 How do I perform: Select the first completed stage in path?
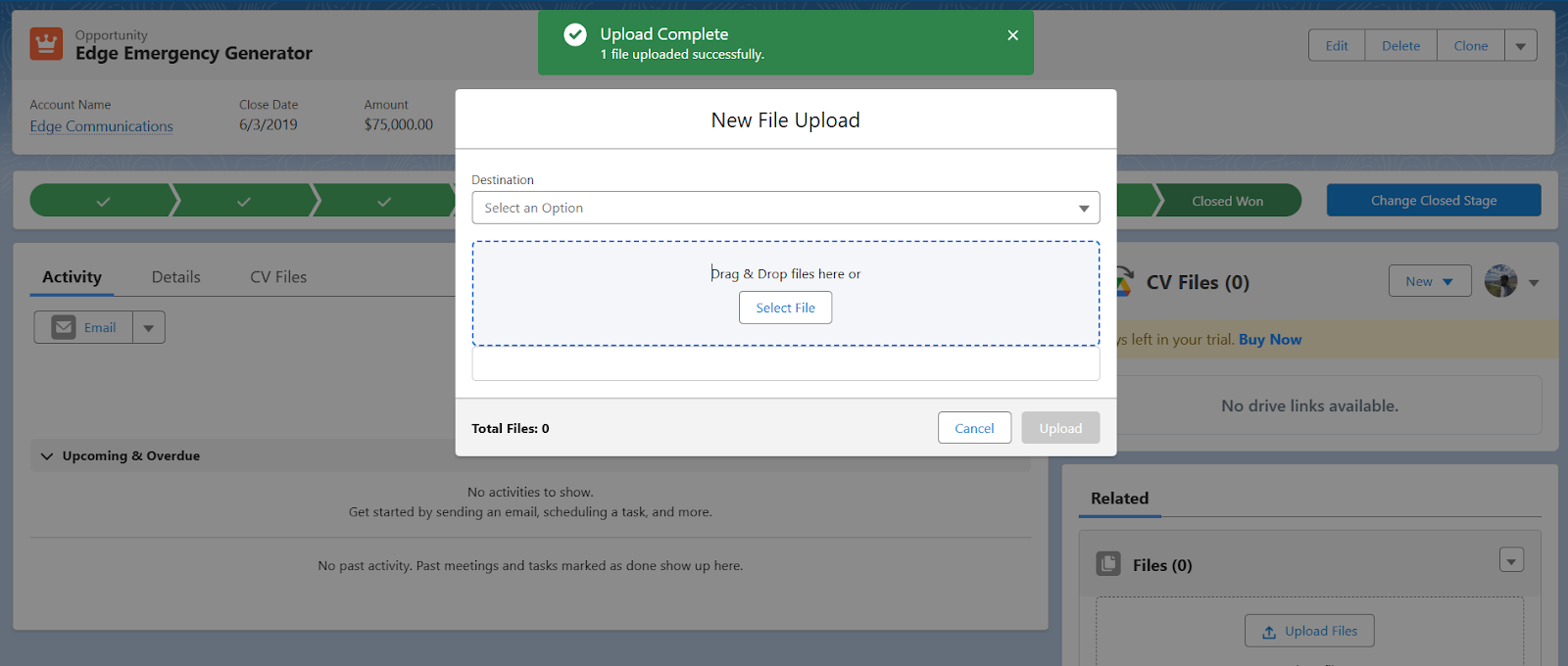pos(103,201)
